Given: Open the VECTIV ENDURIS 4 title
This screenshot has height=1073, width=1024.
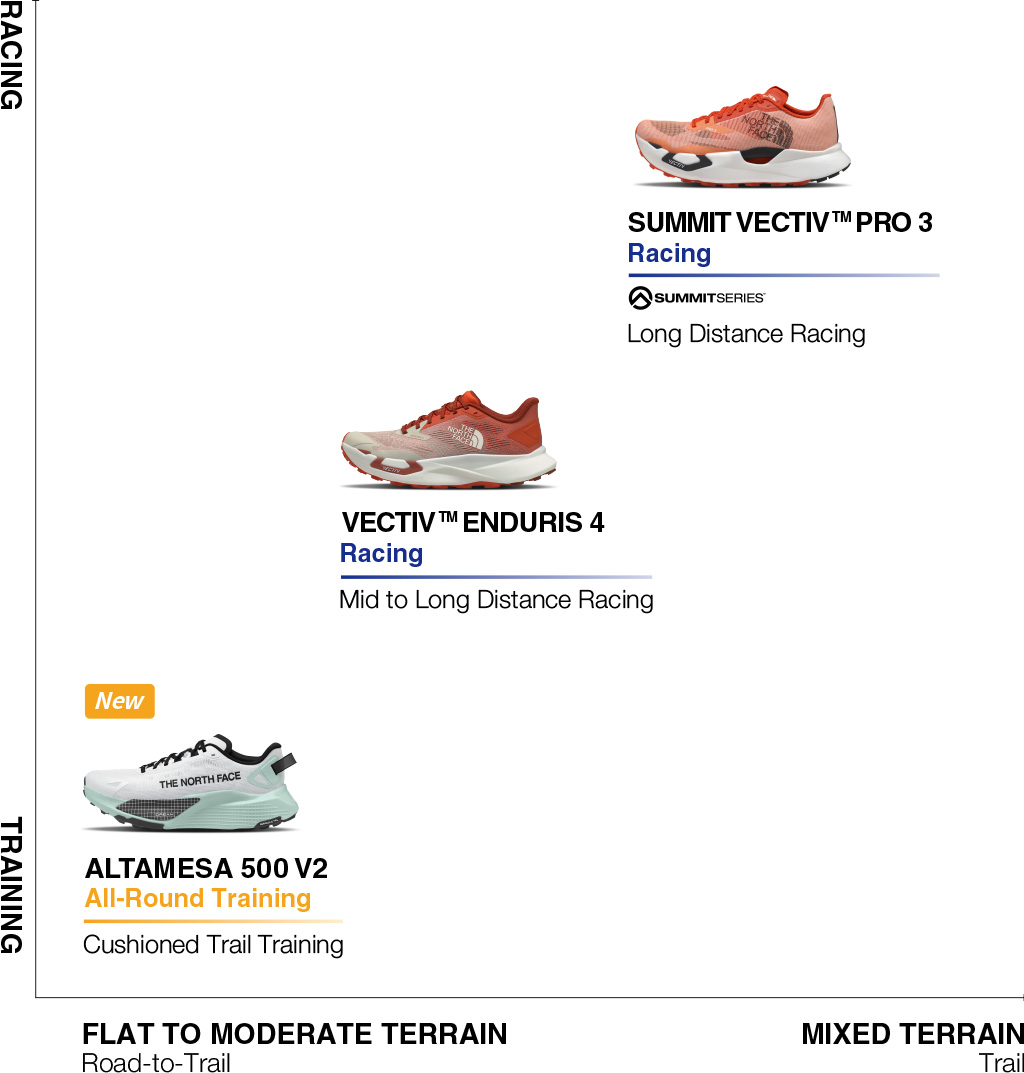Looking at the screenshot, I should click(x=473, y=522).
